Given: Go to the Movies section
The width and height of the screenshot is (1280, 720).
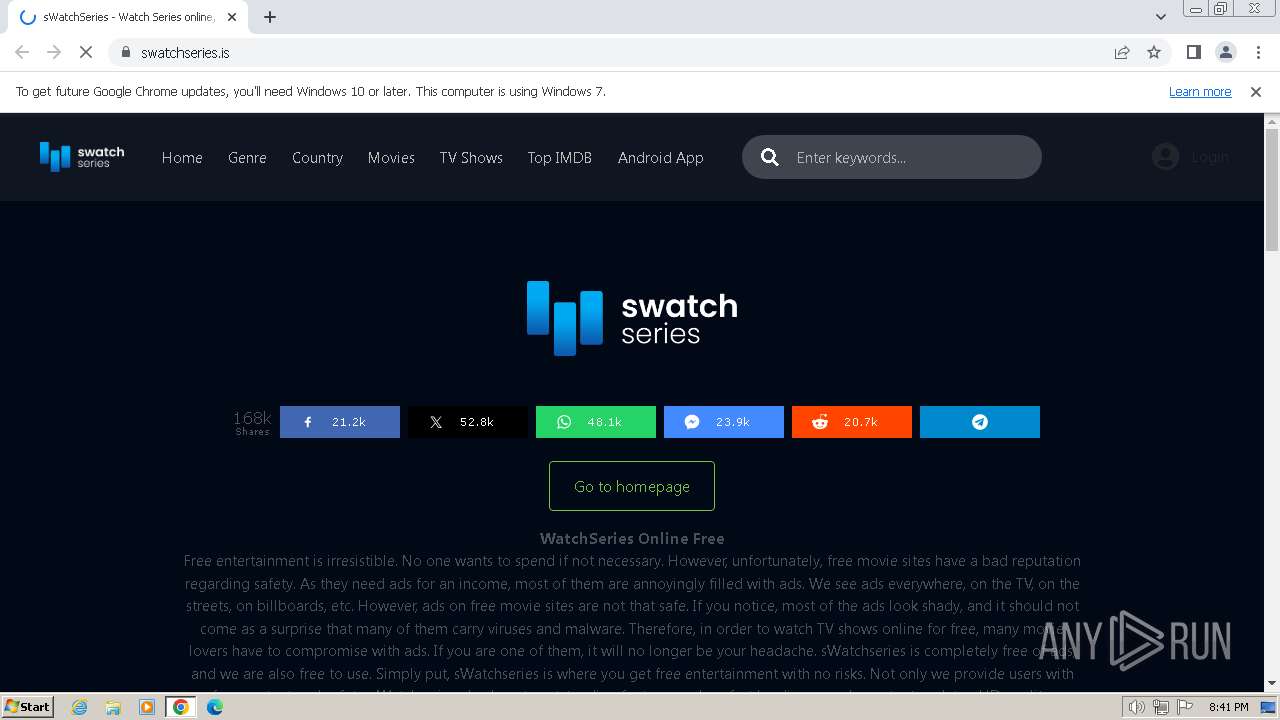Looking at the screenshot, I should (x=391, y=157).
